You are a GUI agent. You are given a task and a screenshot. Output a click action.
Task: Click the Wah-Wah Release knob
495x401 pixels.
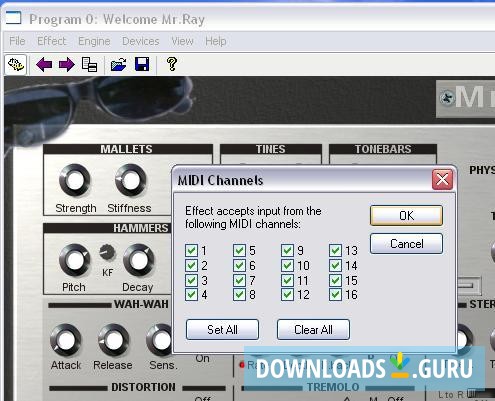pyautogui.click(x=114, y=340)
